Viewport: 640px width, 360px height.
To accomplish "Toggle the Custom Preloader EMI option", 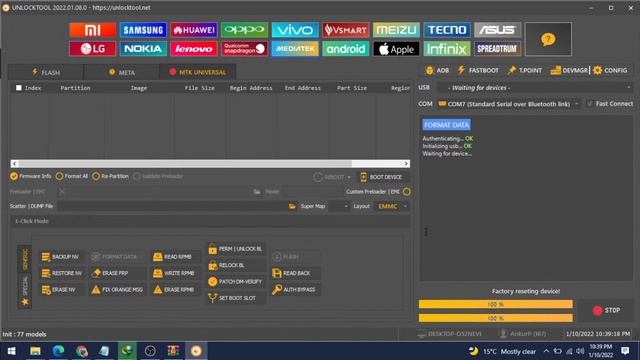I will (407, 191).
